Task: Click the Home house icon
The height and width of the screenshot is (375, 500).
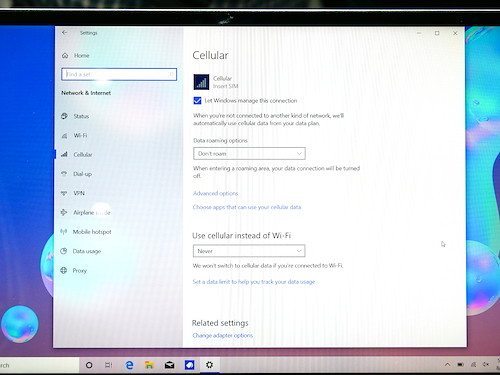Action: (x=65, y=55)
